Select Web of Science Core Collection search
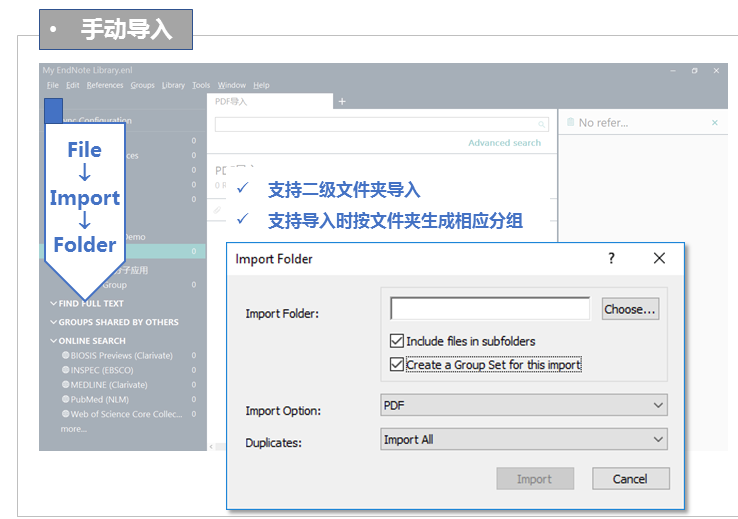 click(126, 414)
